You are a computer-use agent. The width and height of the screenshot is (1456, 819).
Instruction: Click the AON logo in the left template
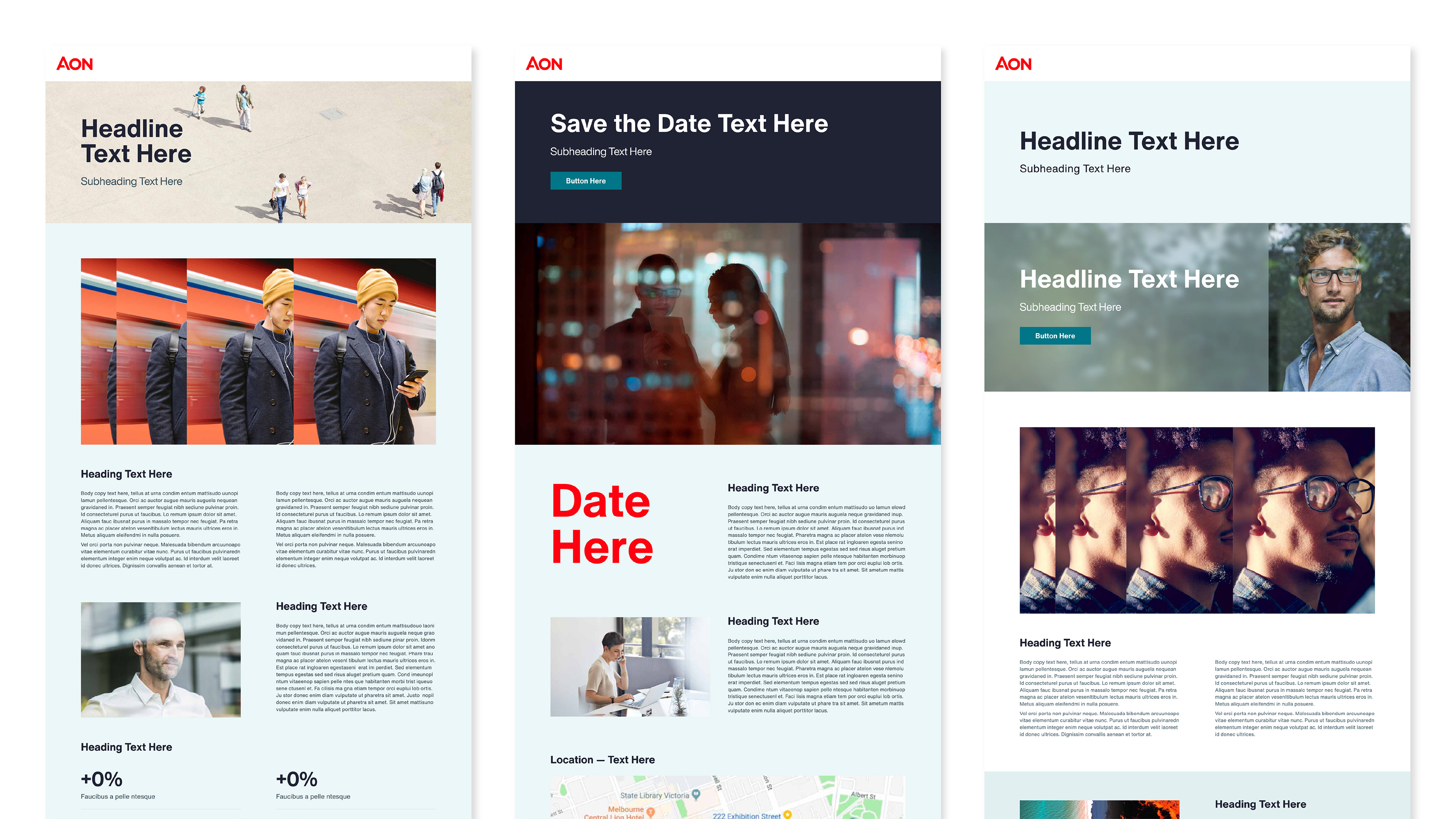coord(75,64)
